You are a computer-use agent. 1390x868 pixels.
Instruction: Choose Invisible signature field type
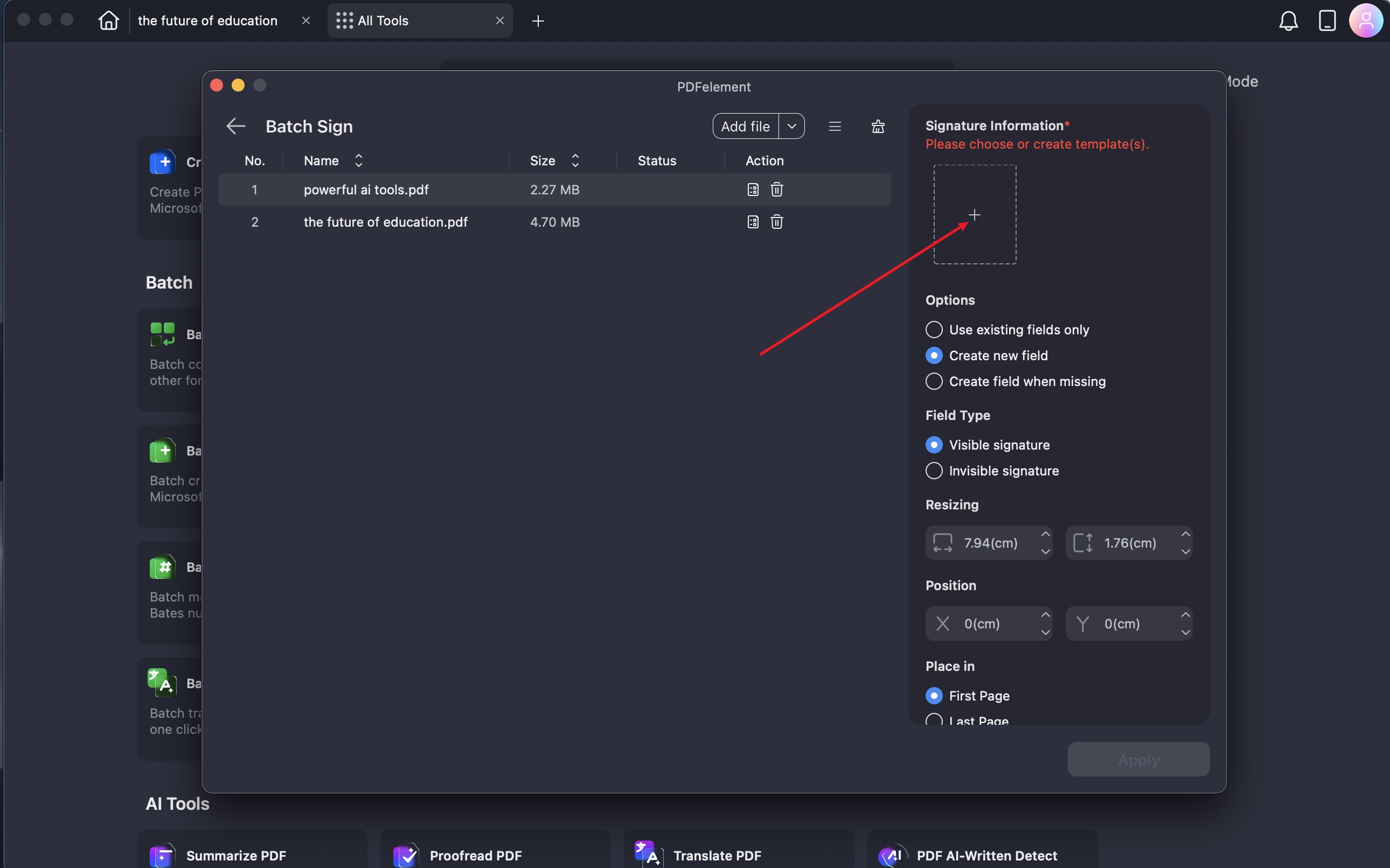click(x=934, y=471)
